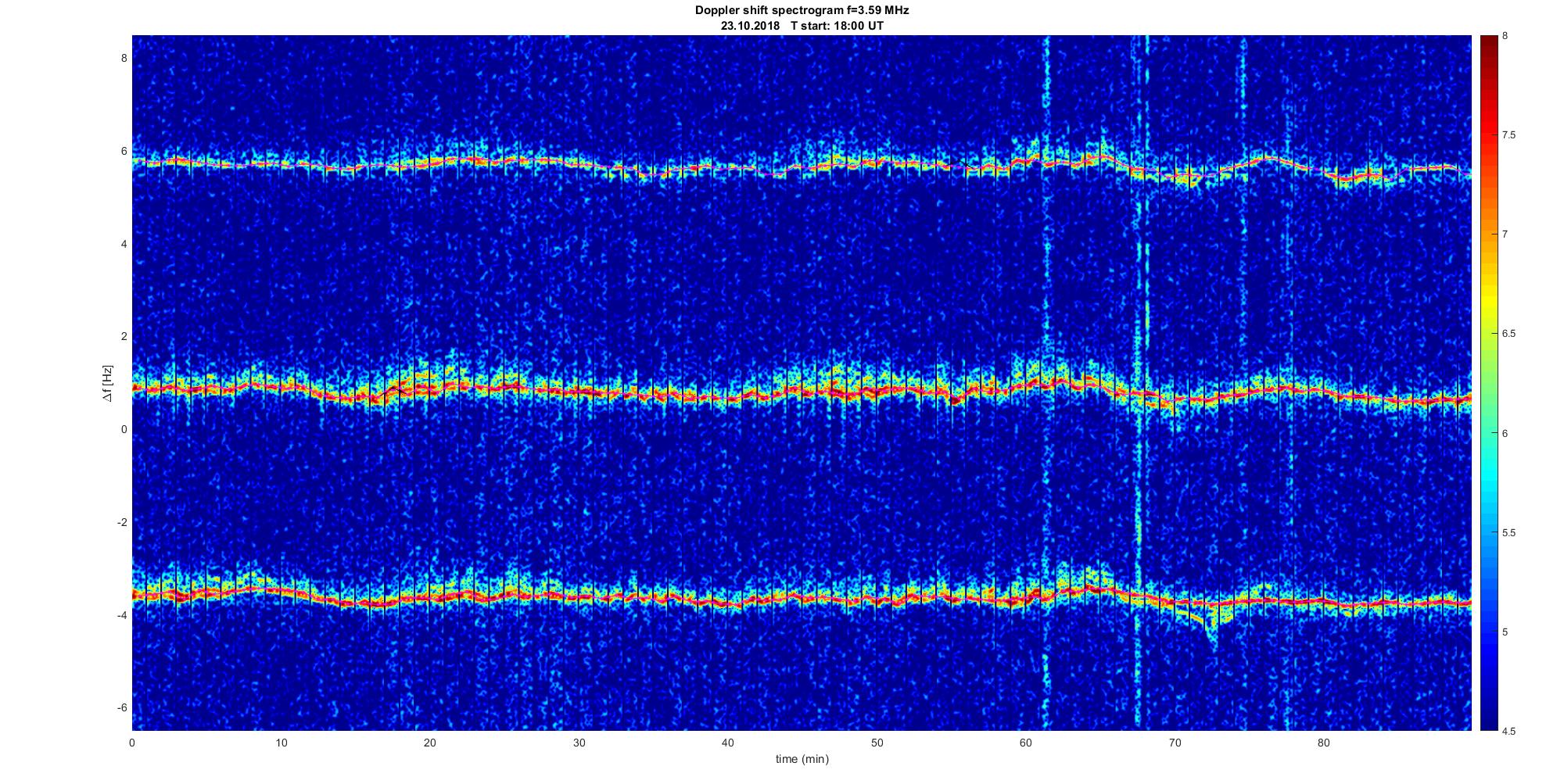
Task: Click the x-axis tick label '50'
Action: point(877,743)
